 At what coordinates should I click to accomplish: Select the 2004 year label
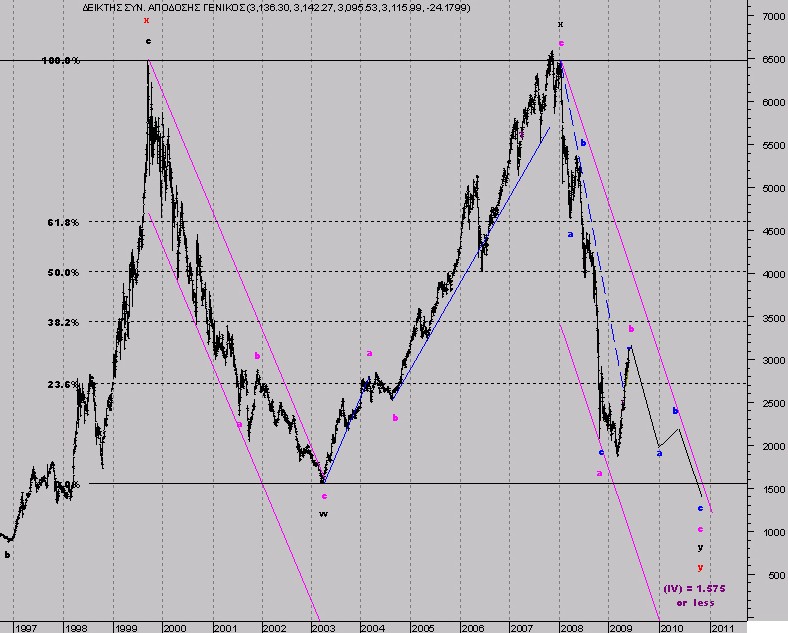pyautogui.click(x=373, y=628)
